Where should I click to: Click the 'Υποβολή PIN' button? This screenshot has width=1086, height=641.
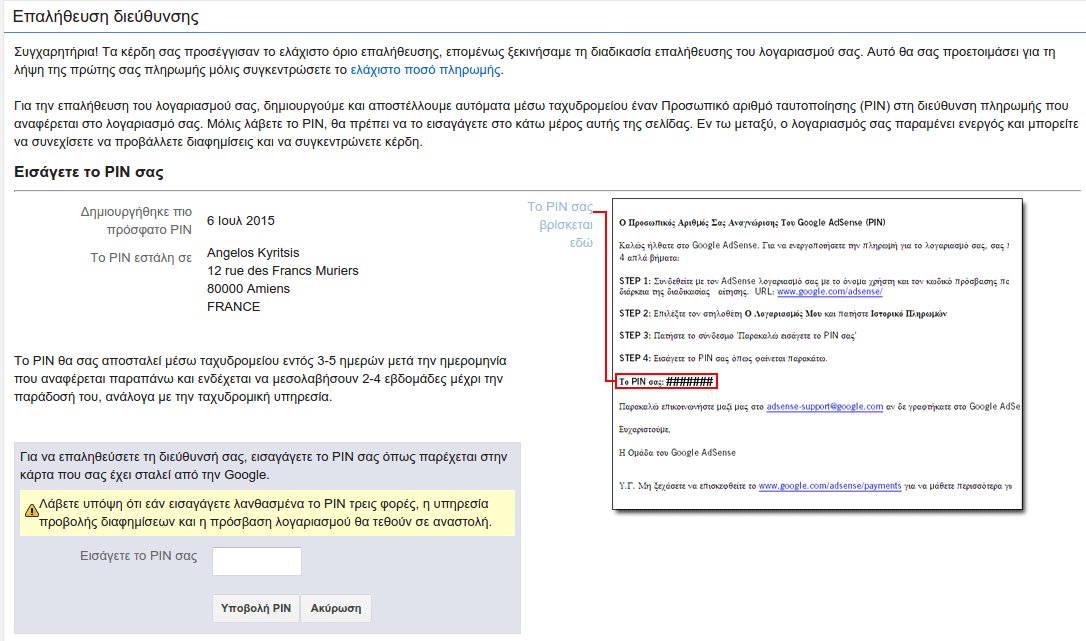[x=256, y=608]
